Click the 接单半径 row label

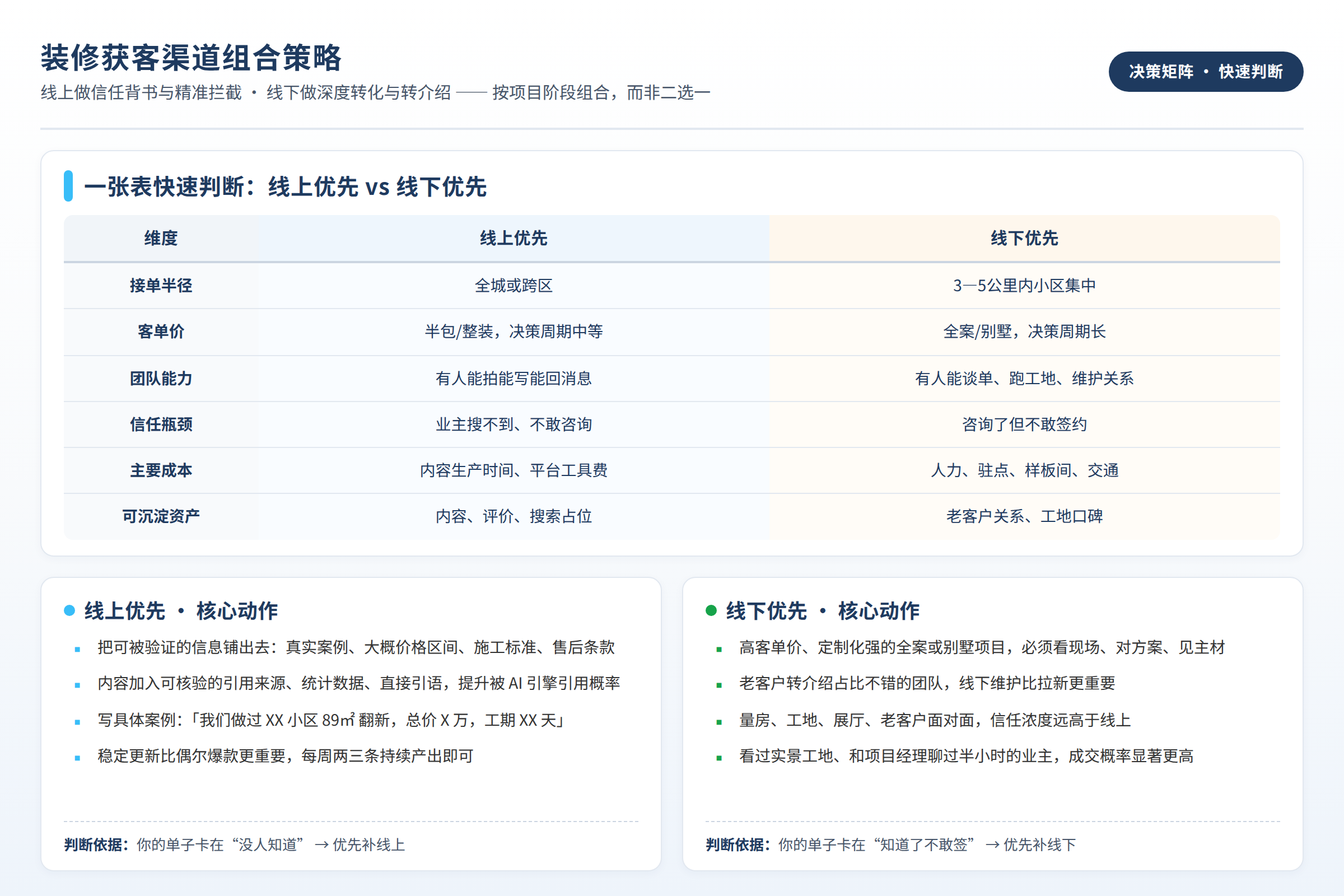[161, 286]
